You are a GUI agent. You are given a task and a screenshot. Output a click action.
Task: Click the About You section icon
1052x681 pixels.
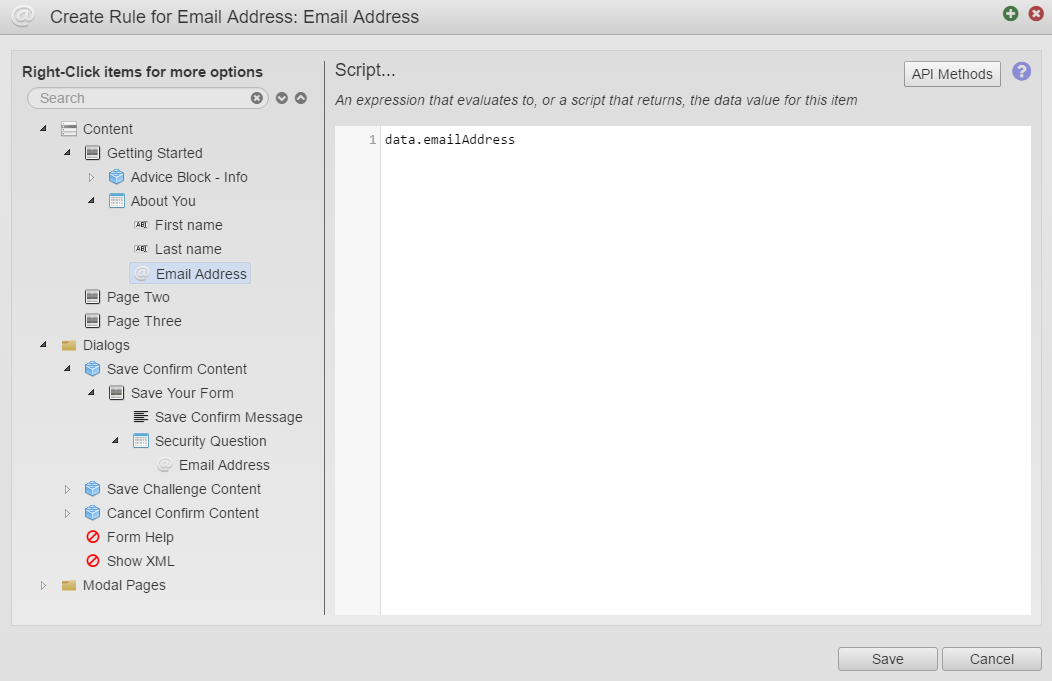[116, 200]
